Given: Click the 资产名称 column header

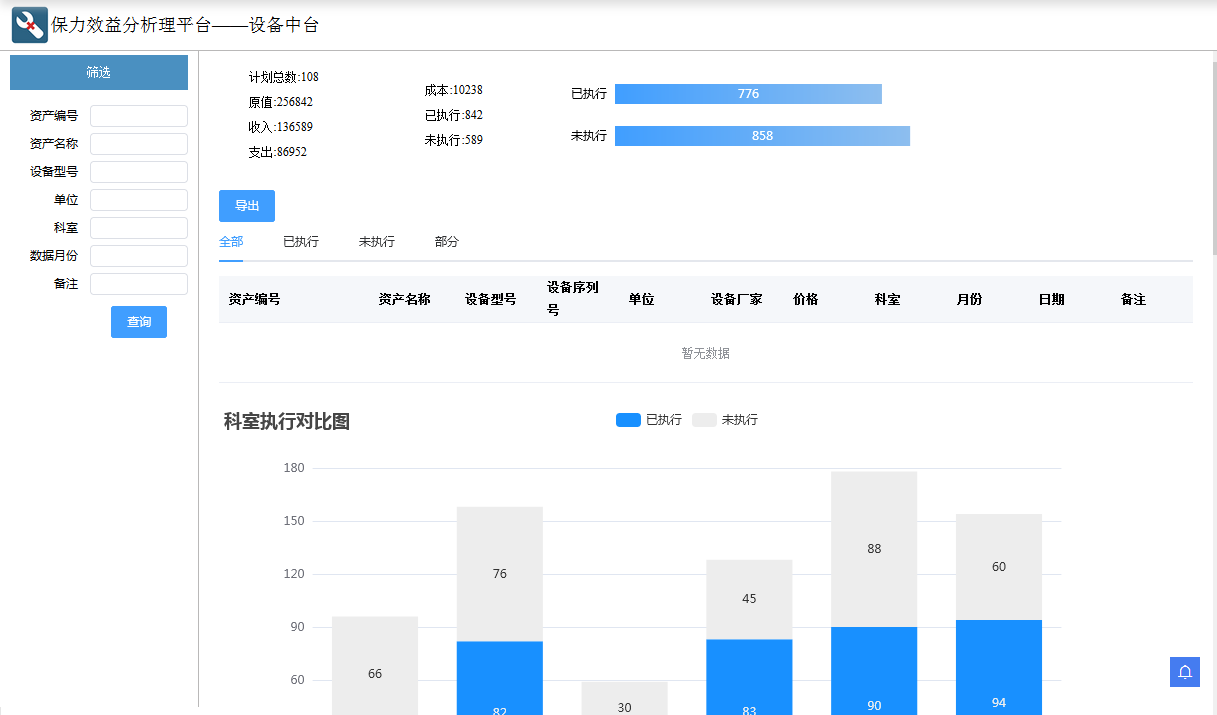Looking at the screenshot, I should point(405,299).
